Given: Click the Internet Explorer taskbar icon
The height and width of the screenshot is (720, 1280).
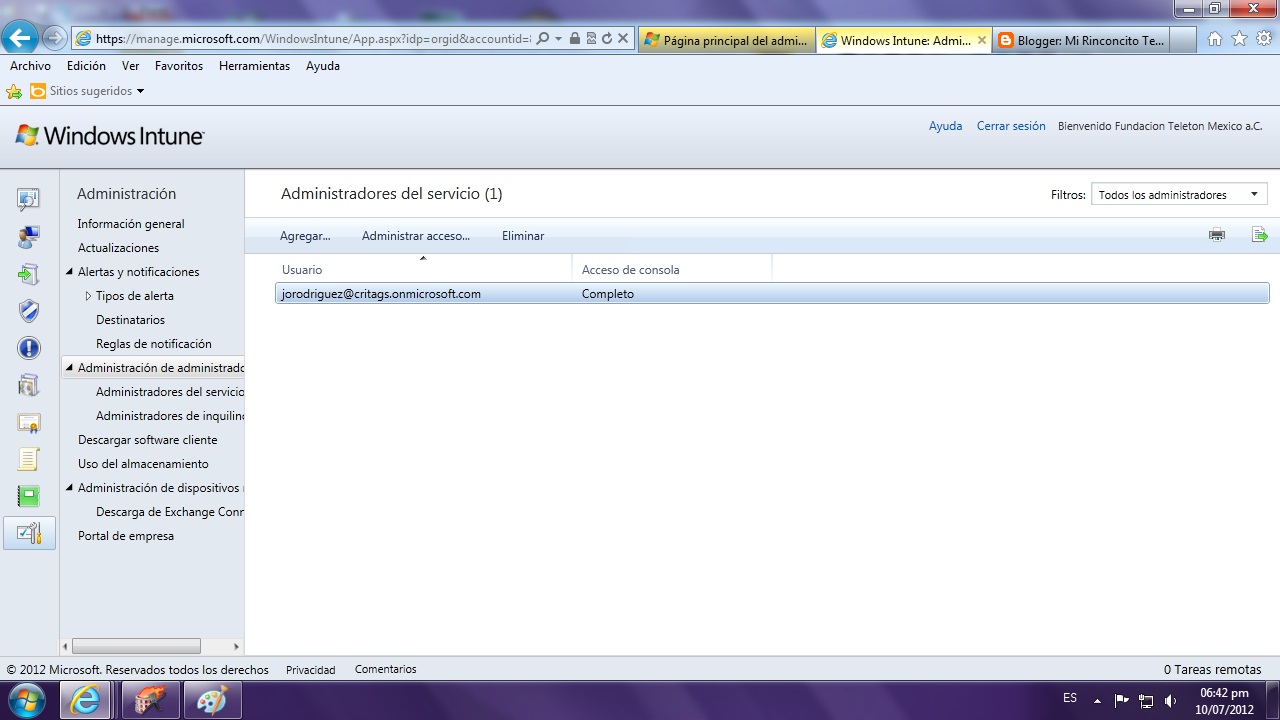Looking at the screenshot, I should [x=86, y=701].
